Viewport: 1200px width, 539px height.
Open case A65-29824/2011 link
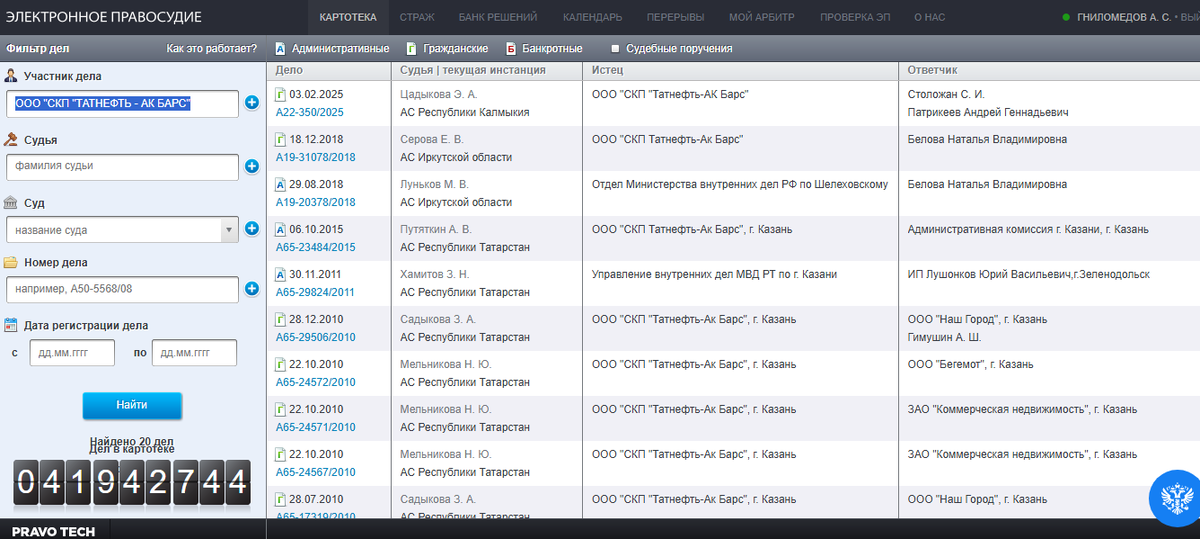(x=315, y=292)
